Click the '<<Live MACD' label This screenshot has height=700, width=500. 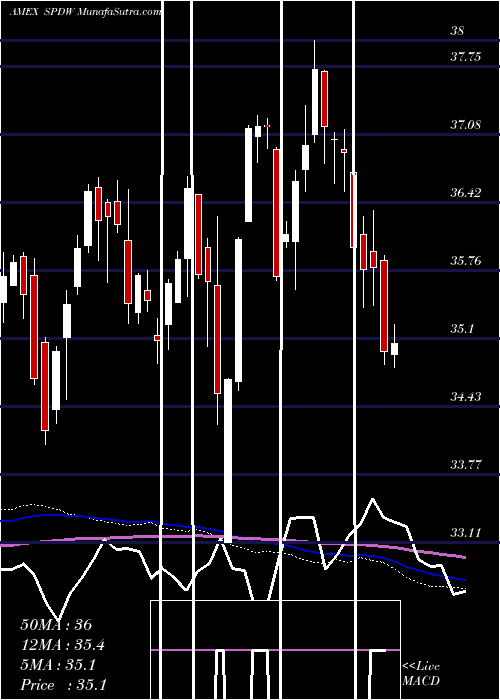[x=421, y=674]
